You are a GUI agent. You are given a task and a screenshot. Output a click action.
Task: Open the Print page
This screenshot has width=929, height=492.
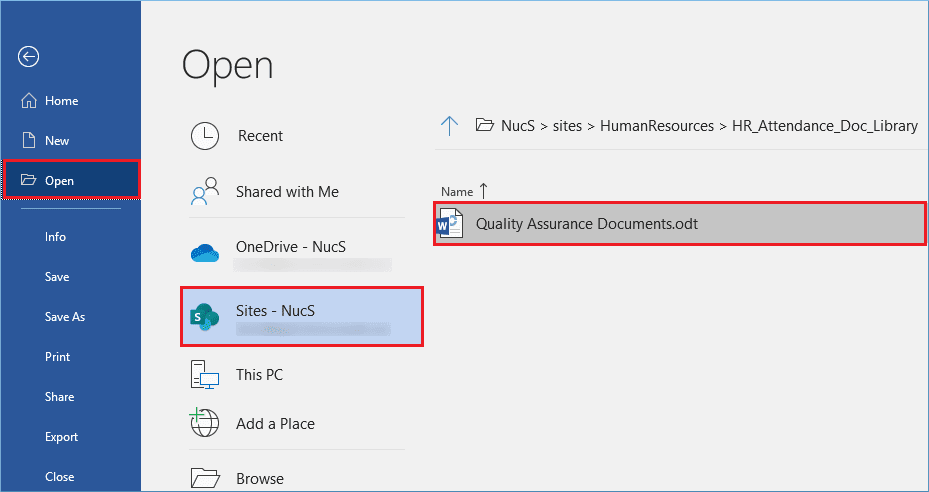click(x=57, y=357)
